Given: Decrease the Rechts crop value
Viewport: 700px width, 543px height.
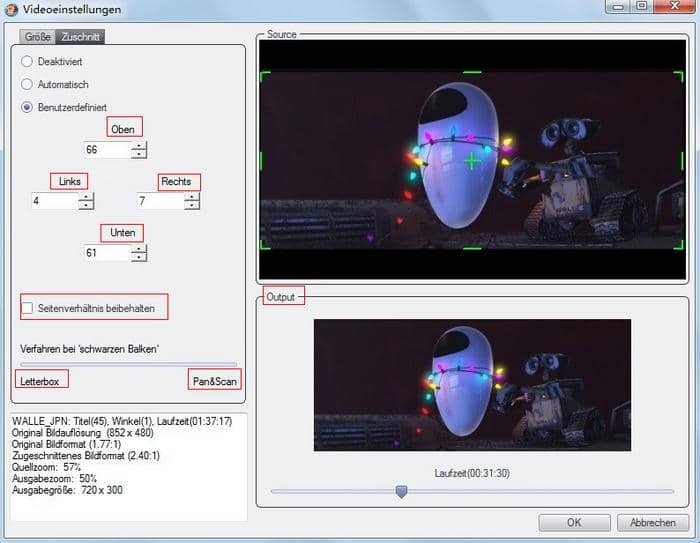Looking at the screenshot, I should pyautogui.click(x=192, y=205).
